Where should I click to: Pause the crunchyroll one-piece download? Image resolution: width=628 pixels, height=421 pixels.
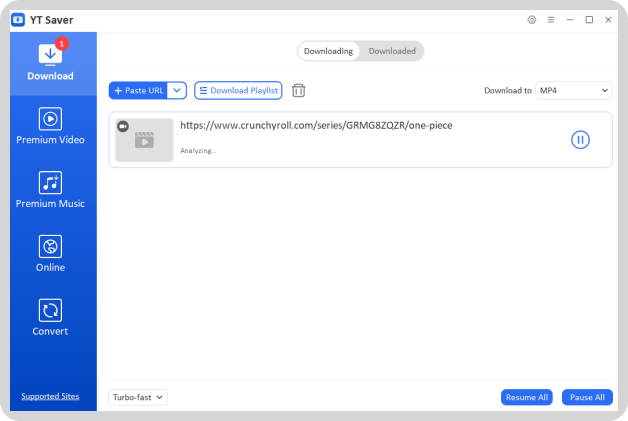pyautogui.click(x=580, y=140)
